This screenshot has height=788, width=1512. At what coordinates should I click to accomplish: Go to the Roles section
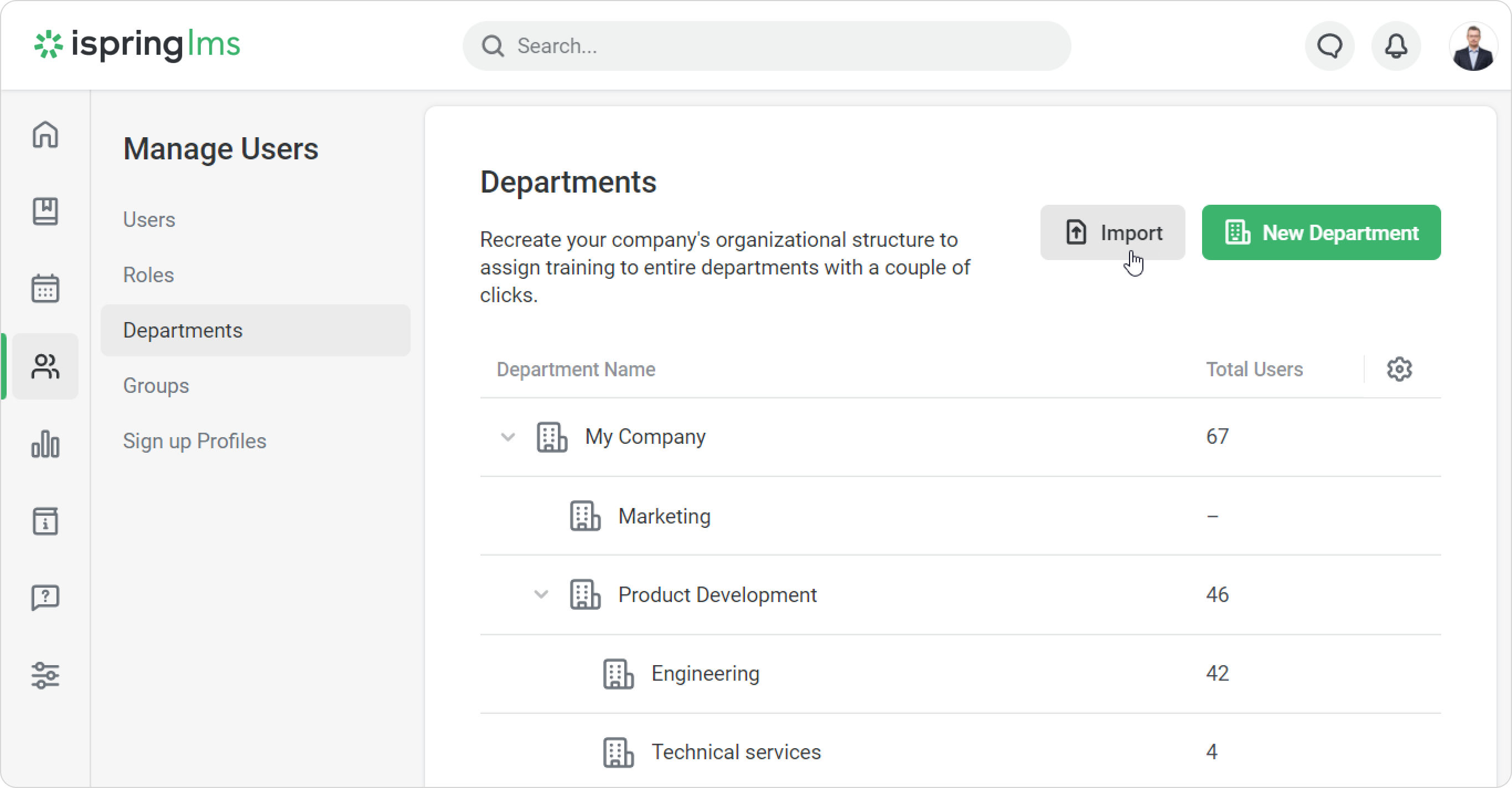148,274
